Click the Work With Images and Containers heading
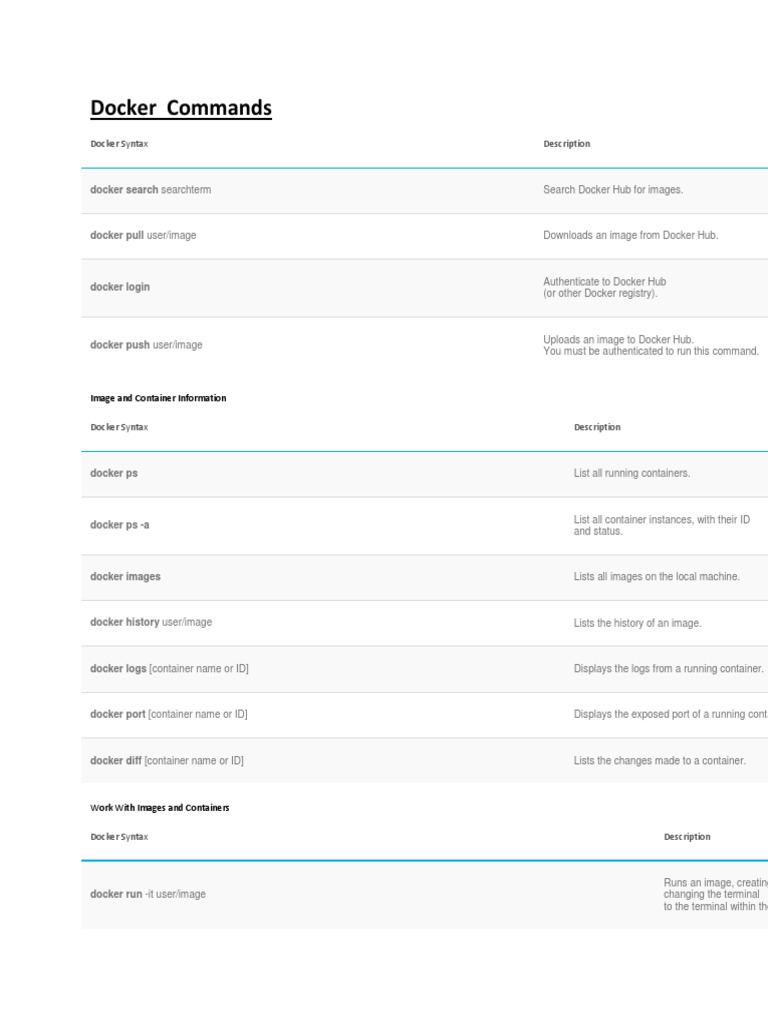Image resolution: width=768 pixels, height=1024 pixels. 160,807
